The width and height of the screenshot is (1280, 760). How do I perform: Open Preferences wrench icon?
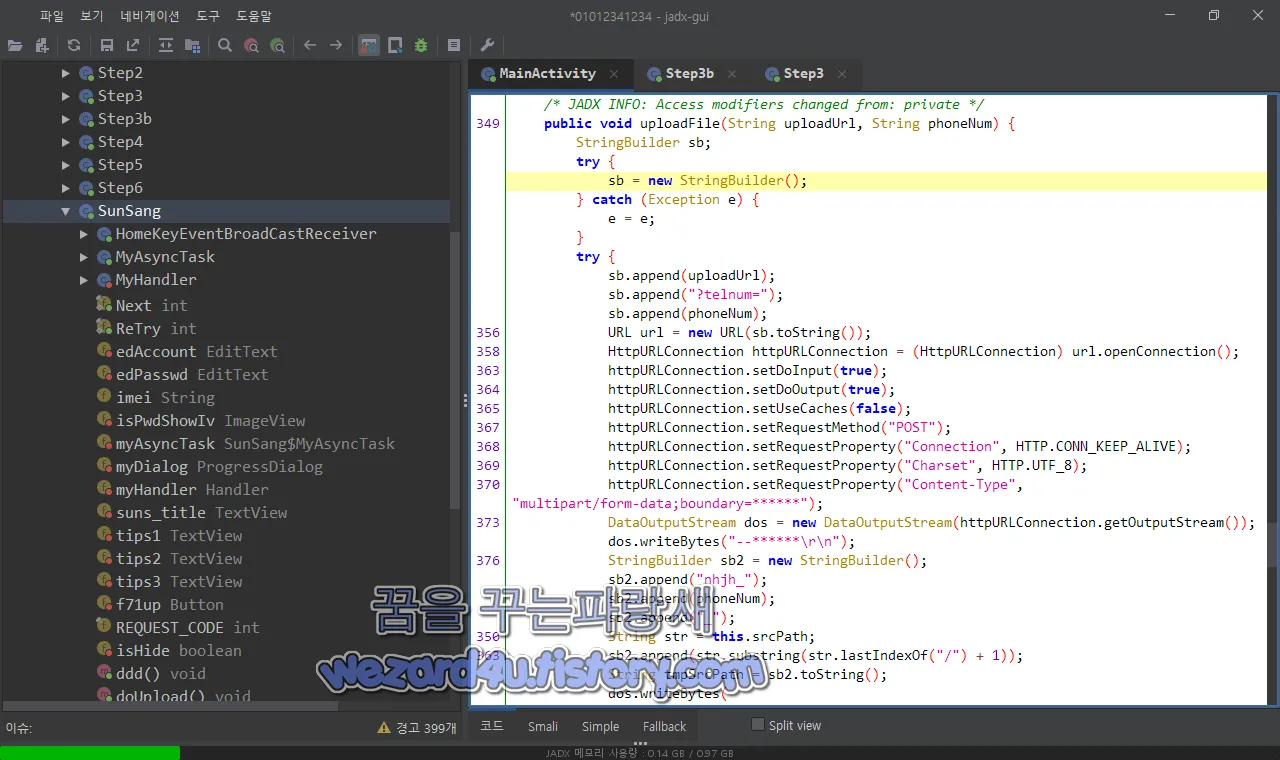coord(487,45)
